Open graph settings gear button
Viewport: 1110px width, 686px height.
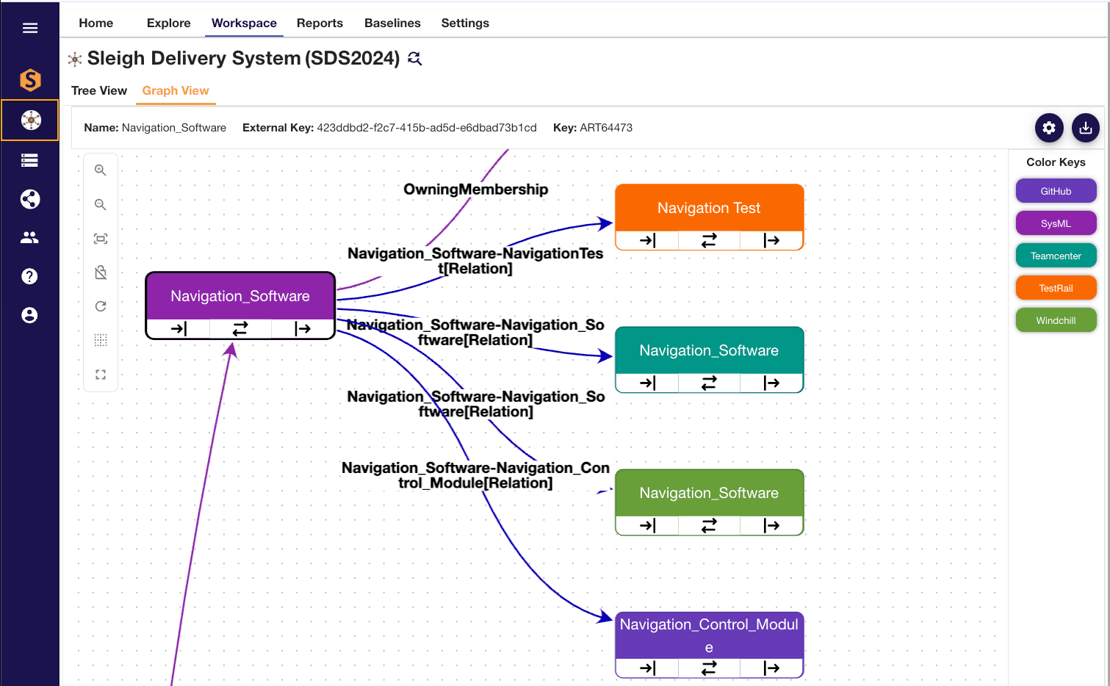1049,128
